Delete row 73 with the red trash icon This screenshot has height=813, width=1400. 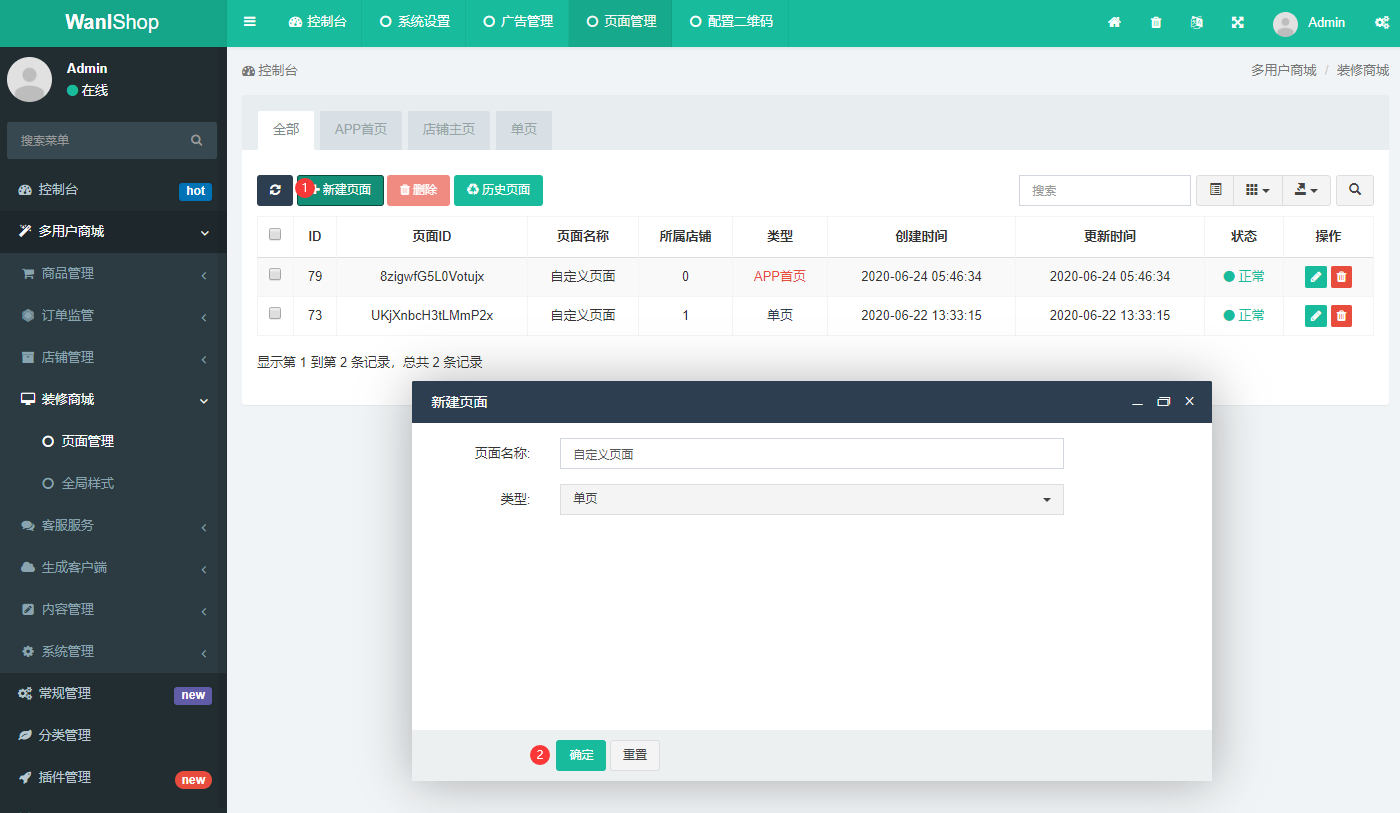tap(1342, 316)
